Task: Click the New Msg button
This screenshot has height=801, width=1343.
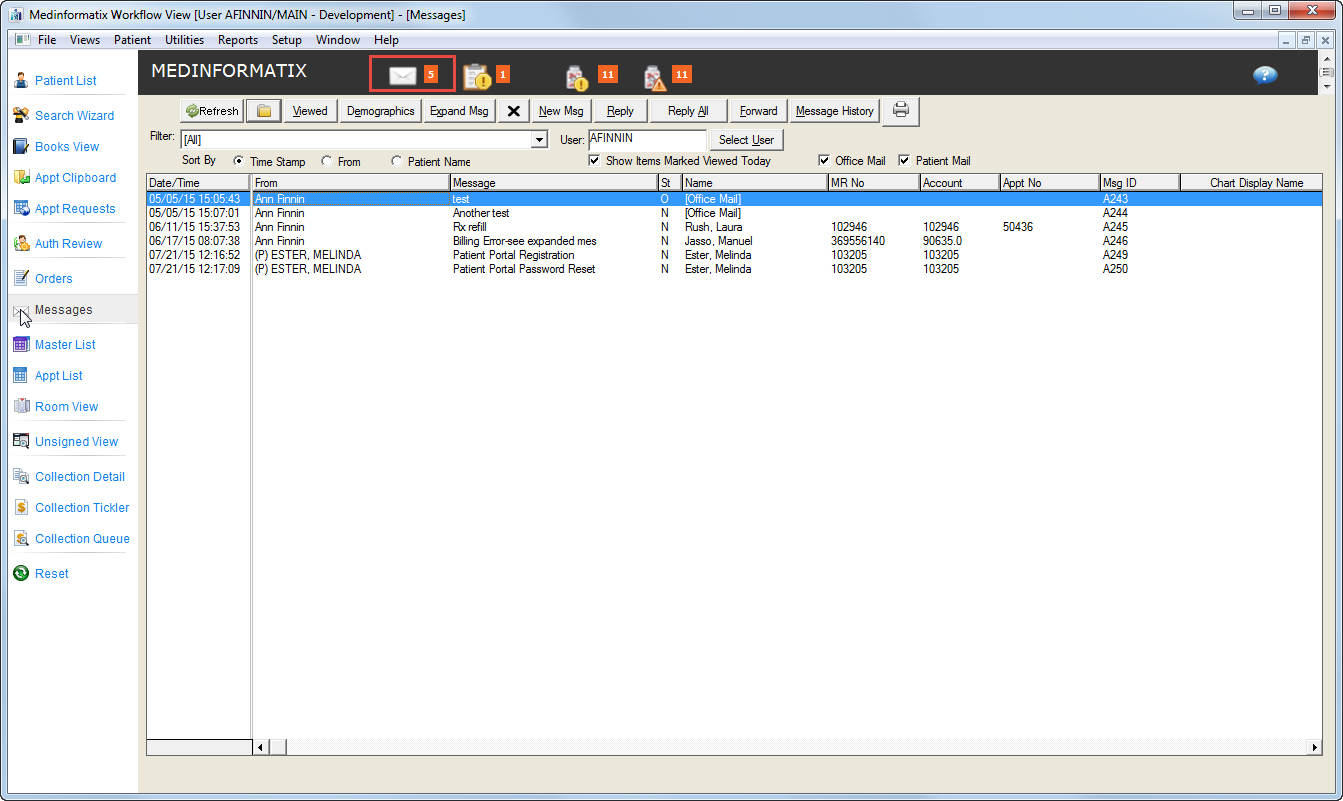Action: [x=561, y=111]
